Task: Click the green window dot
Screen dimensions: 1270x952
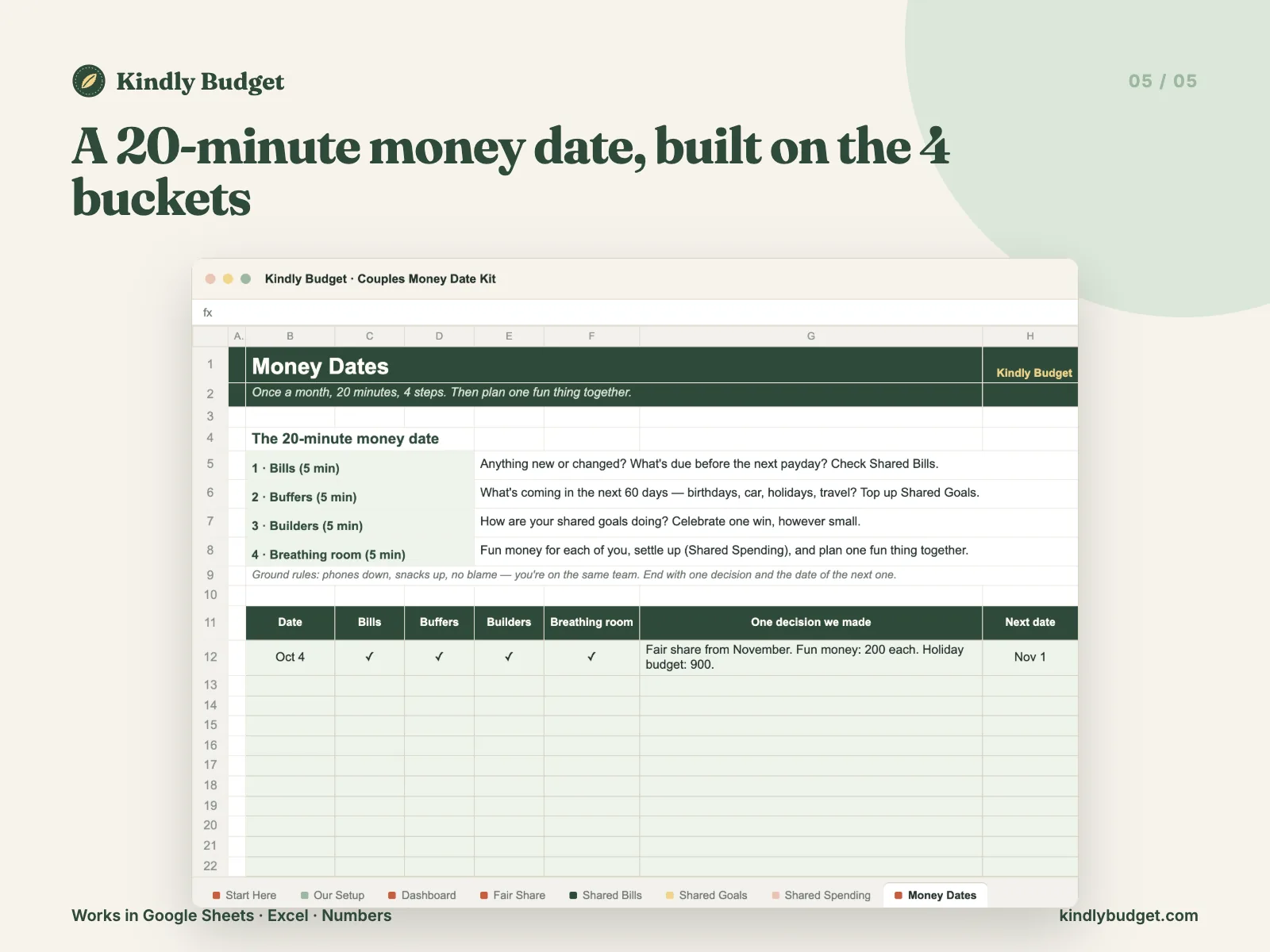Action: coord(246,278)
